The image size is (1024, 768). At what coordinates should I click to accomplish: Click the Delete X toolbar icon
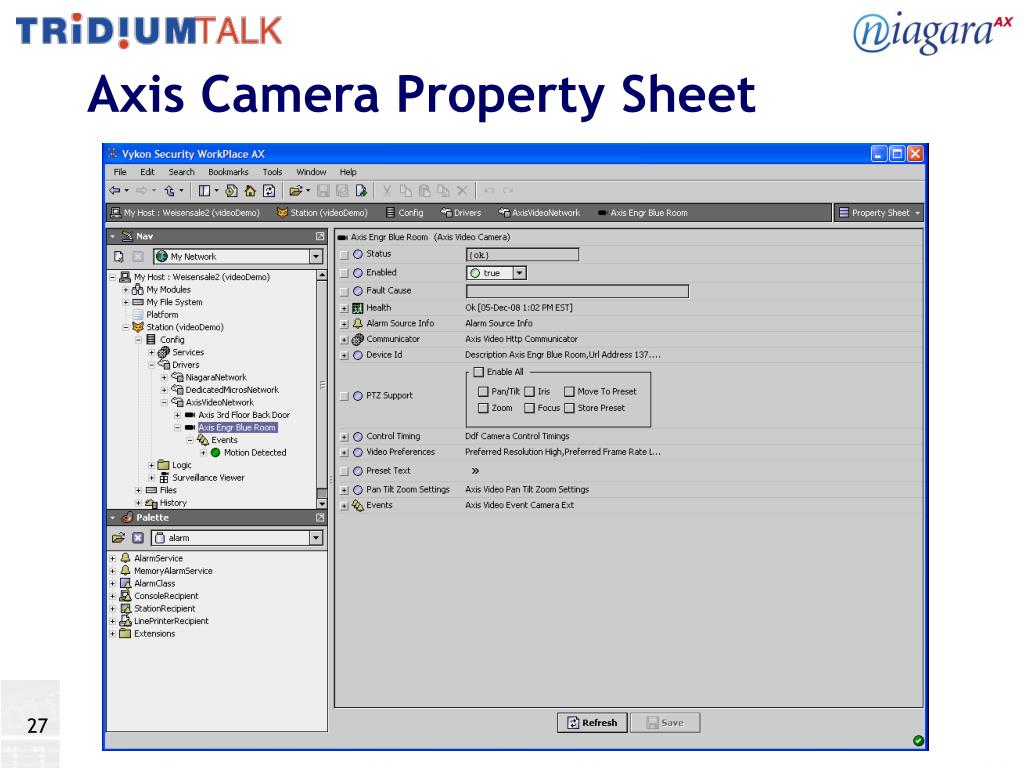462,191
